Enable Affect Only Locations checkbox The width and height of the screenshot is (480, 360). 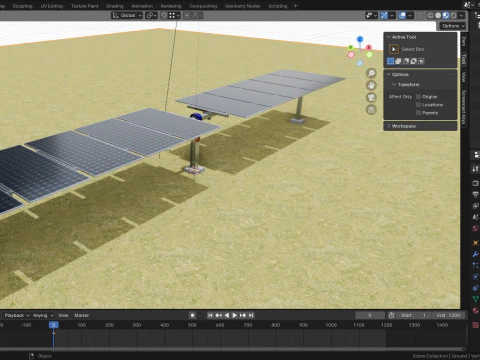pyautogui.click(x=419, y=105)
